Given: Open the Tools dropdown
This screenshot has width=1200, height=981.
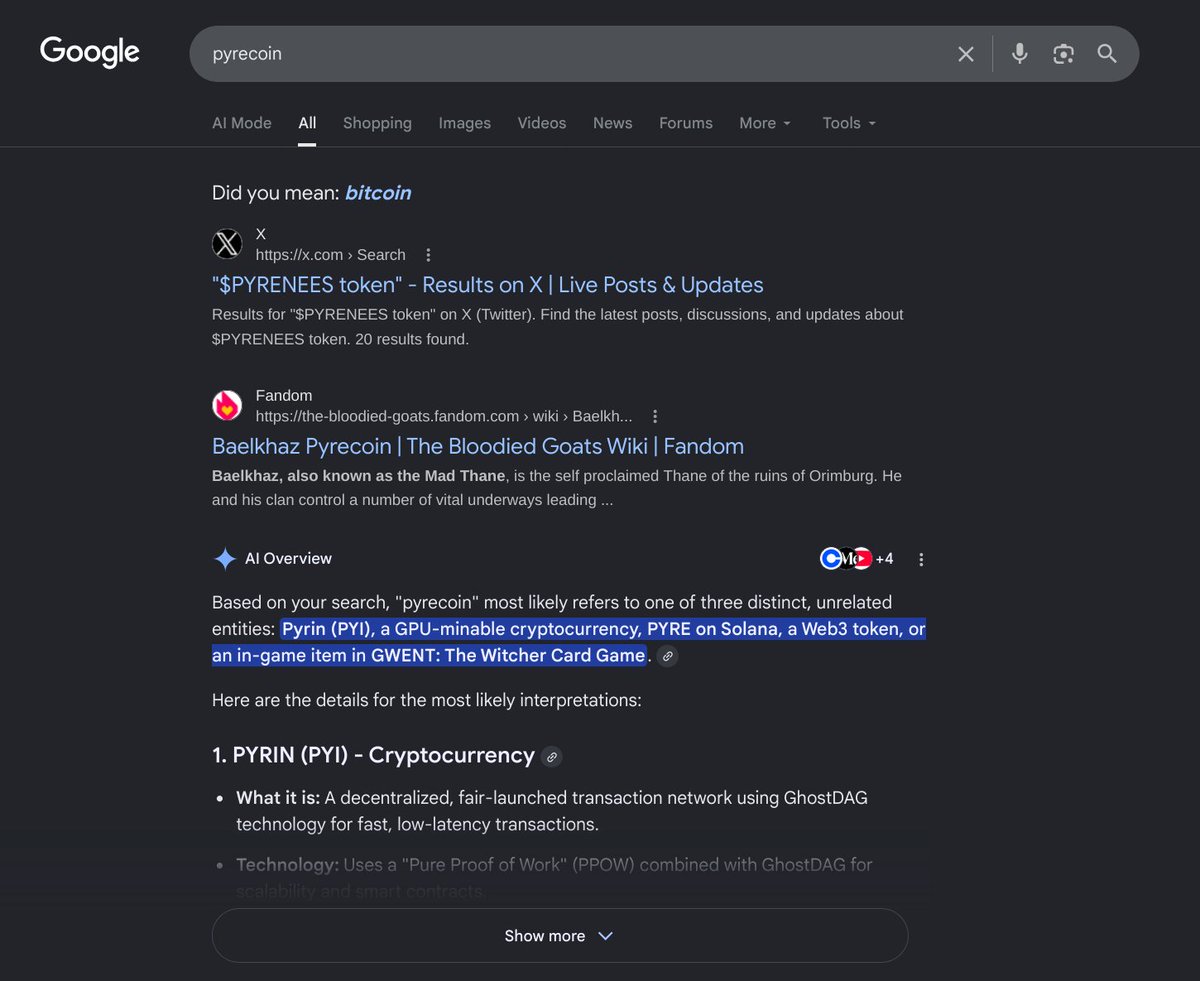Looking at the screenshot, I should [x=849, y=123].
